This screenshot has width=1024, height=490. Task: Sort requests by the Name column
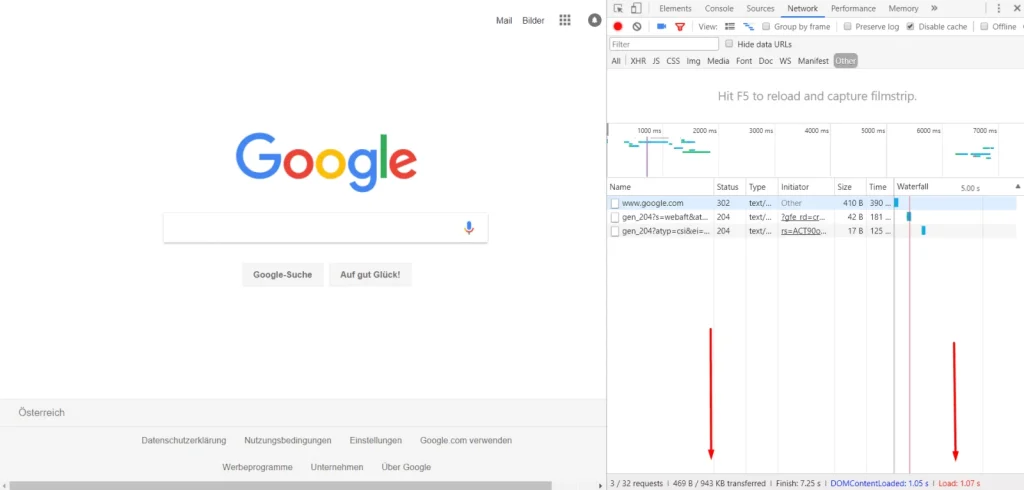coord(660,187)
